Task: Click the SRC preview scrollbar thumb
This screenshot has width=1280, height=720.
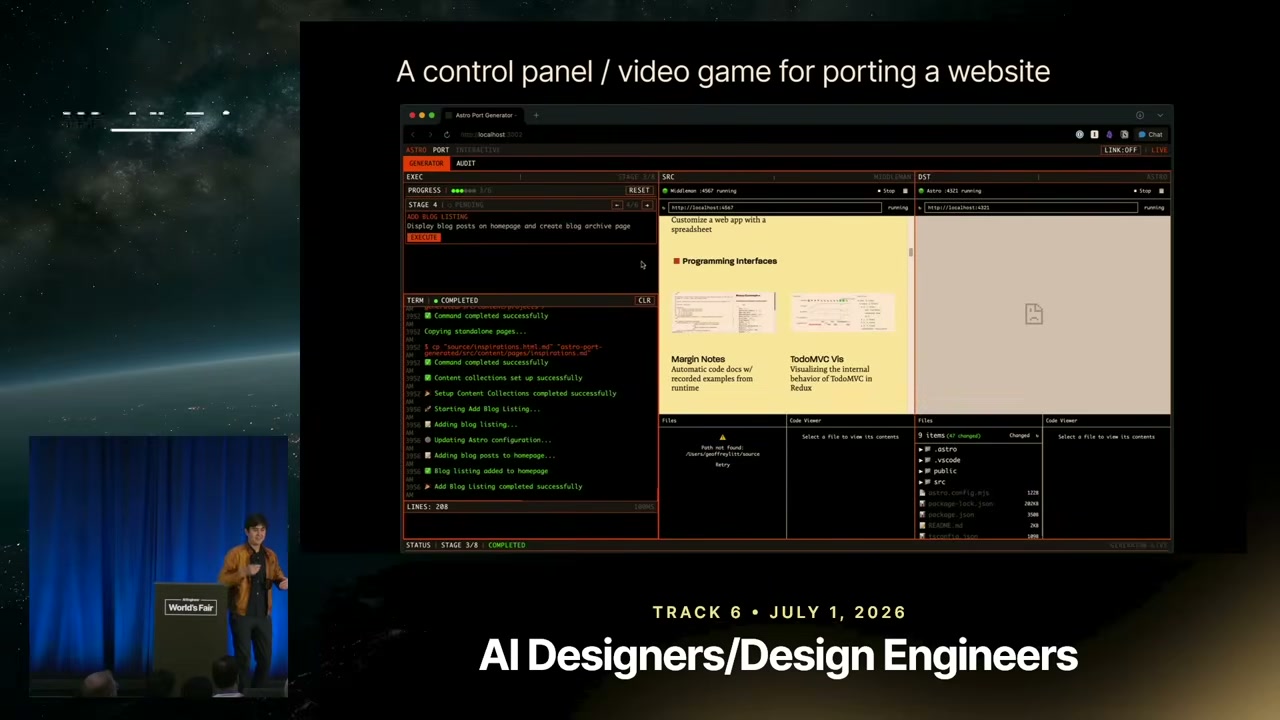Action: (911, 252)
